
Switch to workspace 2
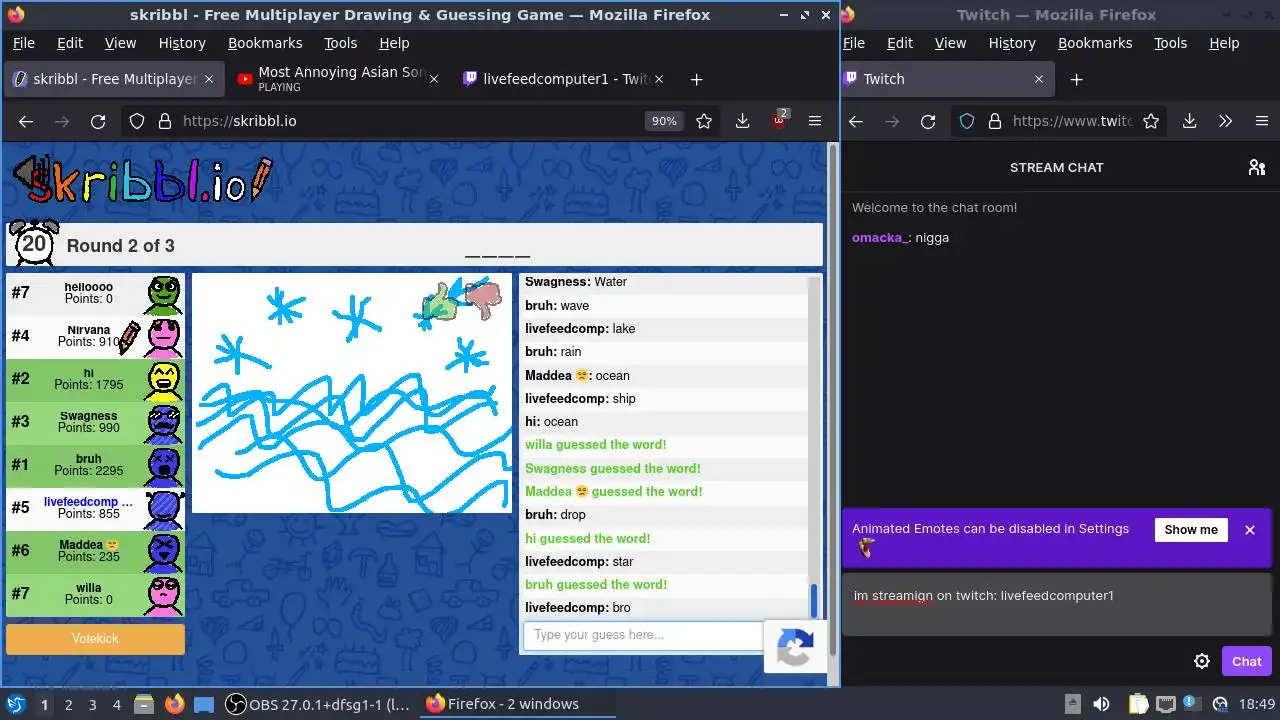pos(68,704)
